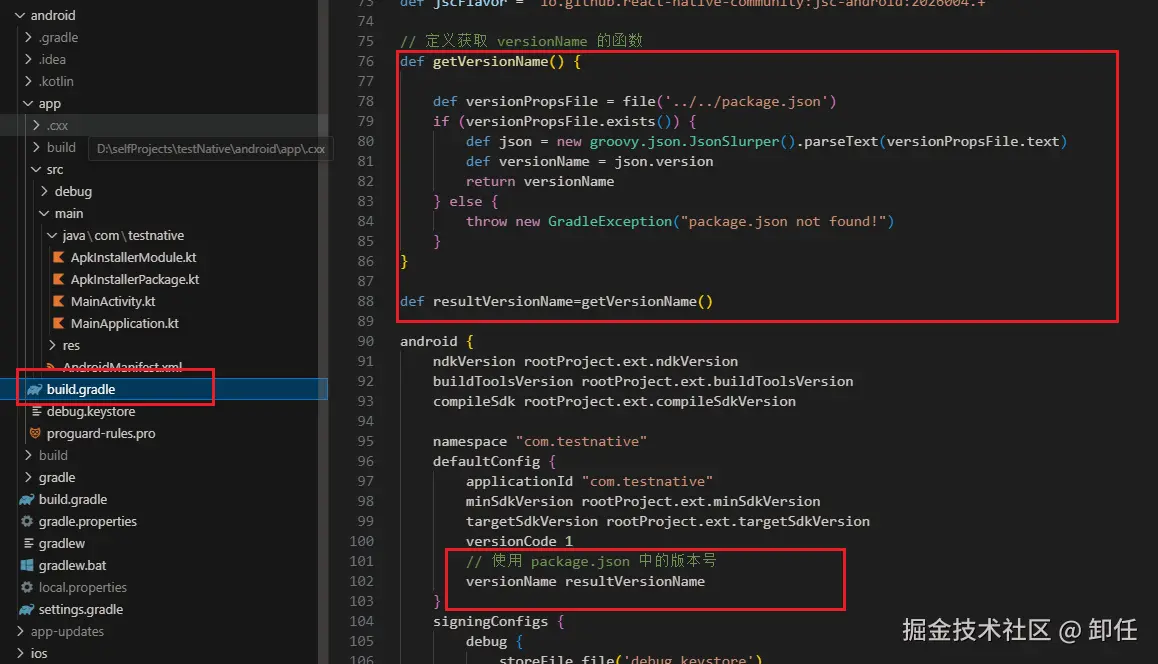Click 'buildToolsVersion' at start of line 92
The width and height of the screenshot is (1158, 664).
[503, 381]
